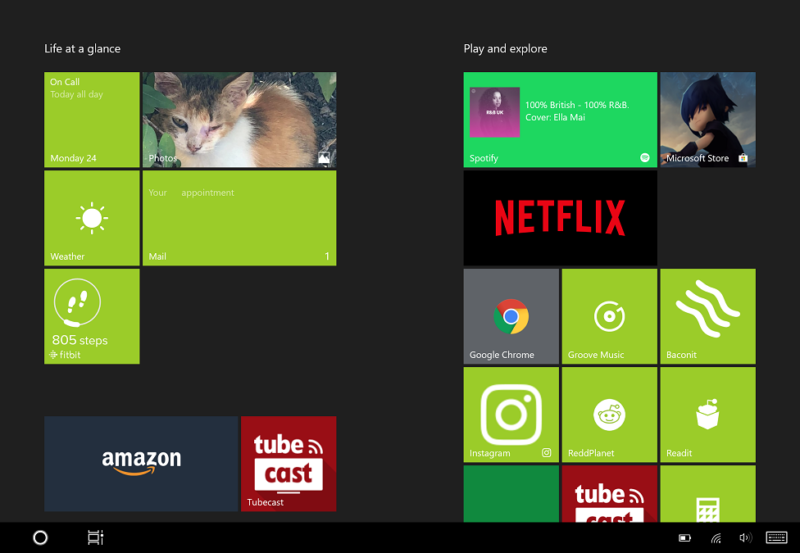Open the Weather tile

(x=92, y=218)
